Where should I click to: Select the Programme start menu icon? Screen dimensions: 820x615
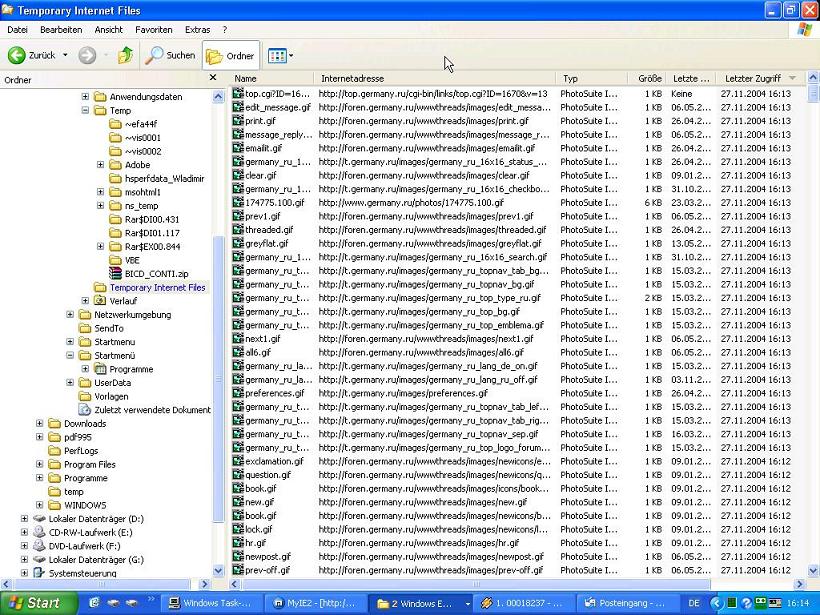(x=100, y=369)
